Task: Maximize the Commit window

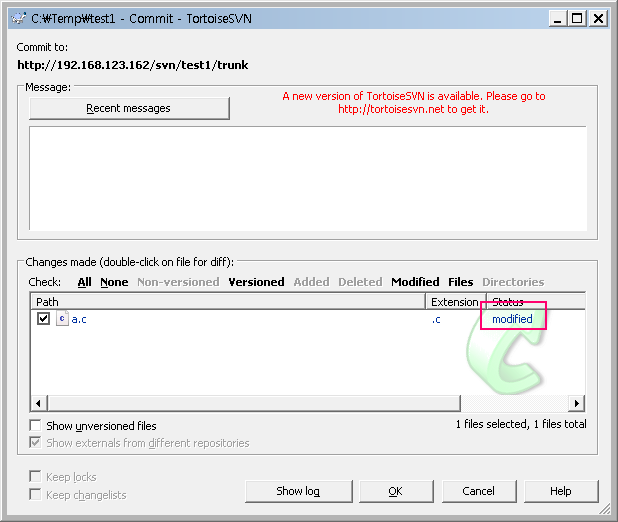Action: coord(577,19)
